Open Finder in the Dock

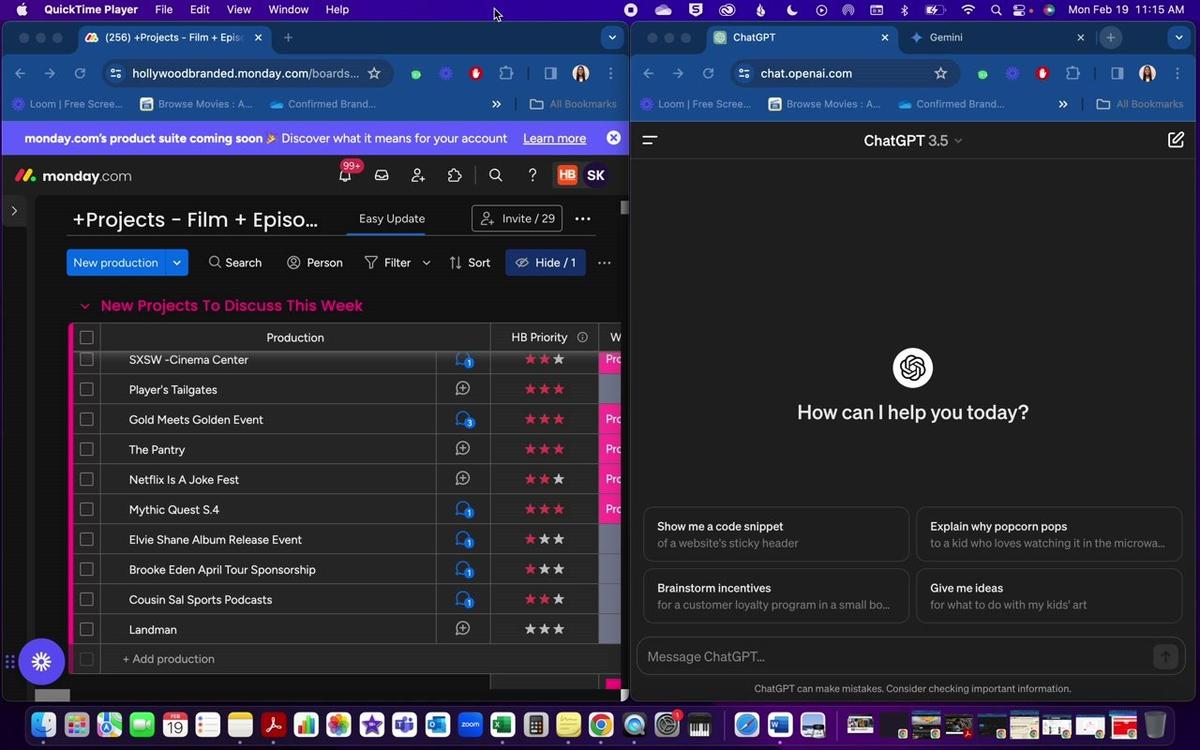click(x=44, y=724)
